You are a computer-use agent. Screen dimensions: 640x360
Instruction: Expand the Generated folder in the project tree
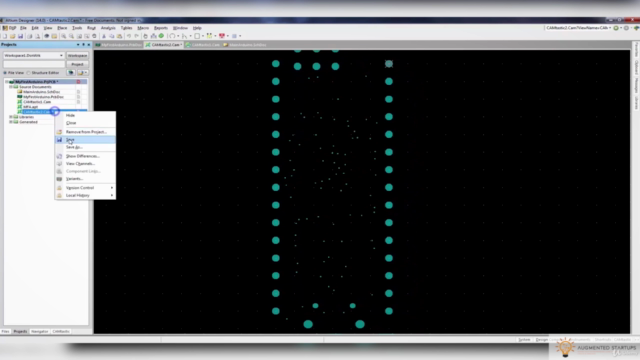click(11, 122)
